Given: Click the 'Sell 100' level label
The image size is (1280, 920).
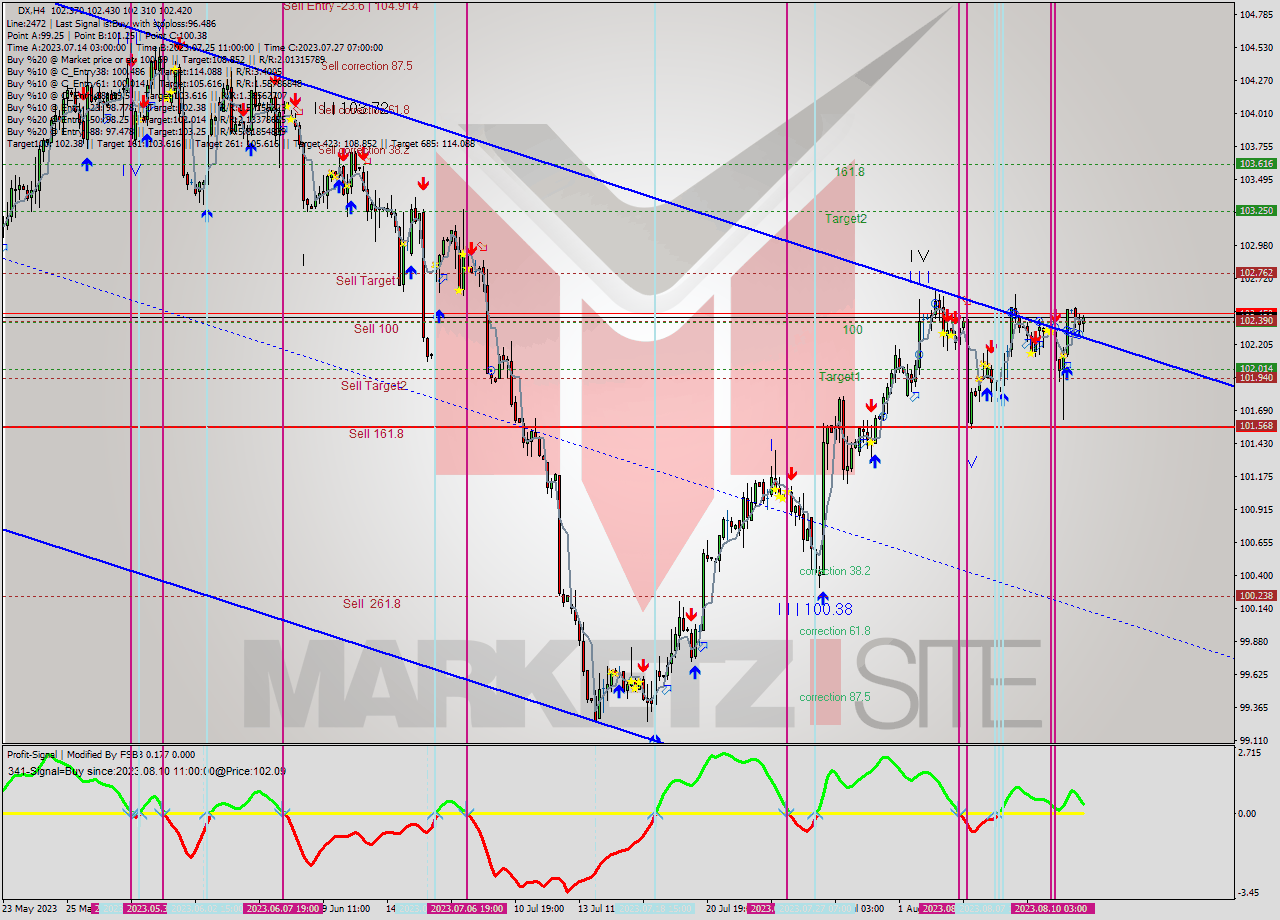Looking at the screenshot, I should [376, 328].
